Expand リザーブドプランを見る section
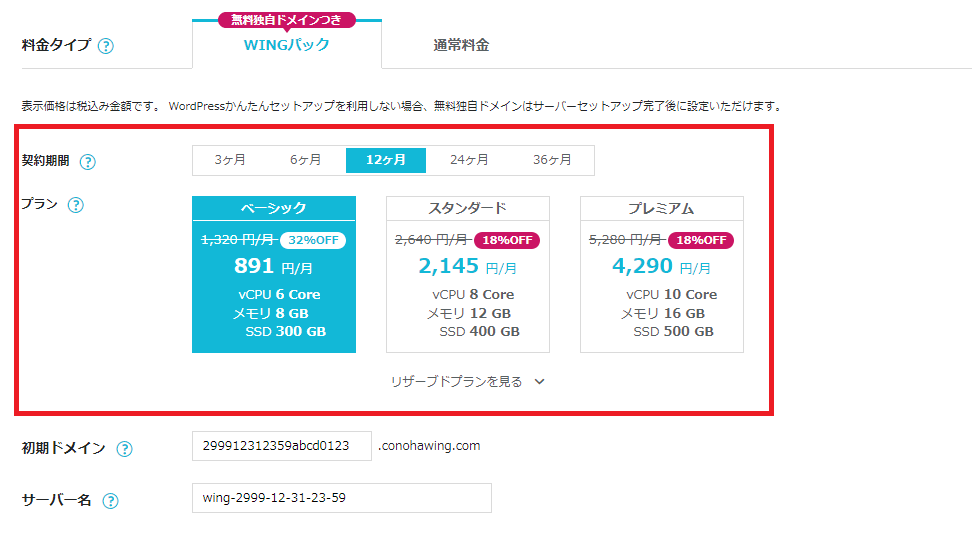The height and width of the screenshot is (537, 972). tap(467, 382)
